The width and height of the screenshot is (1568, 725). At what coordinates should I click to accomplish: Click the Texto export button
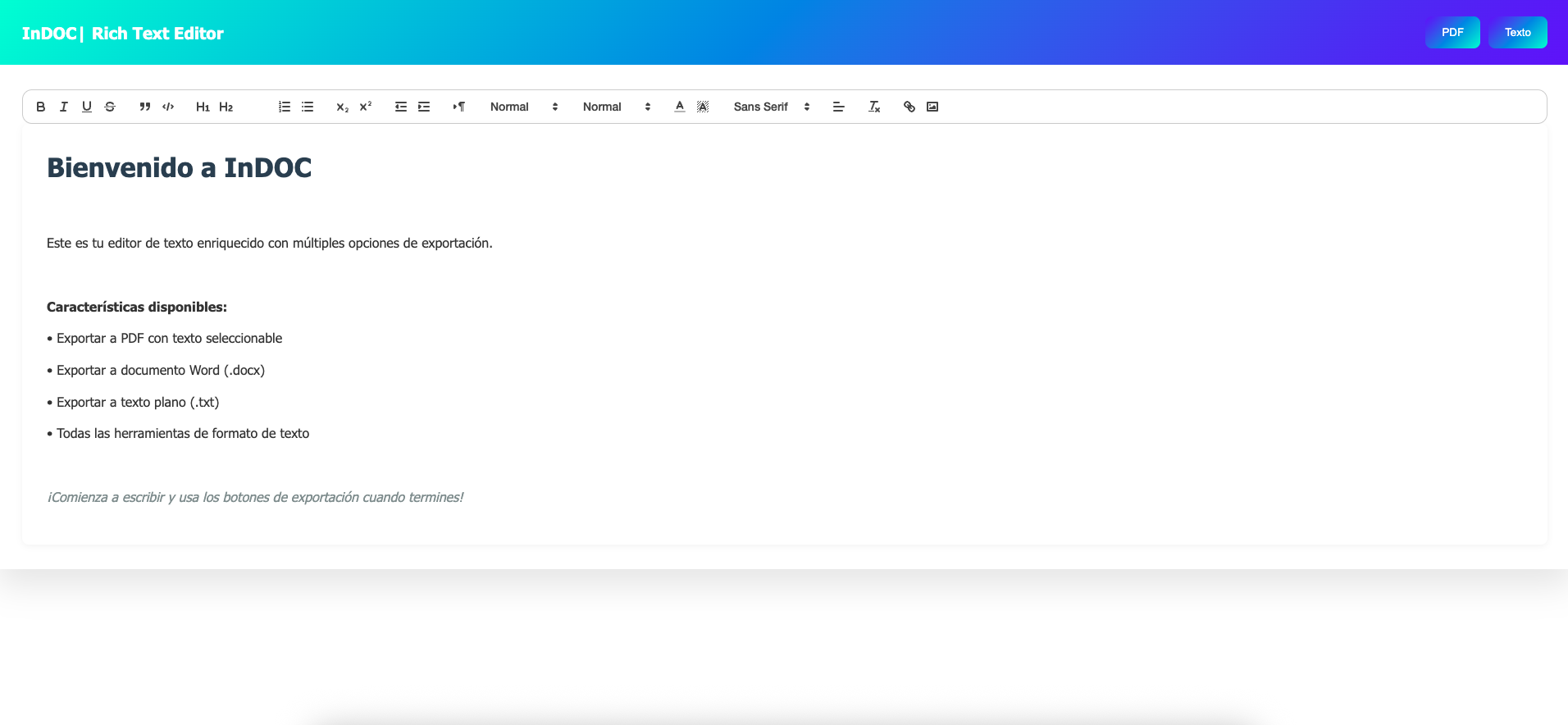pos(1517,33)
